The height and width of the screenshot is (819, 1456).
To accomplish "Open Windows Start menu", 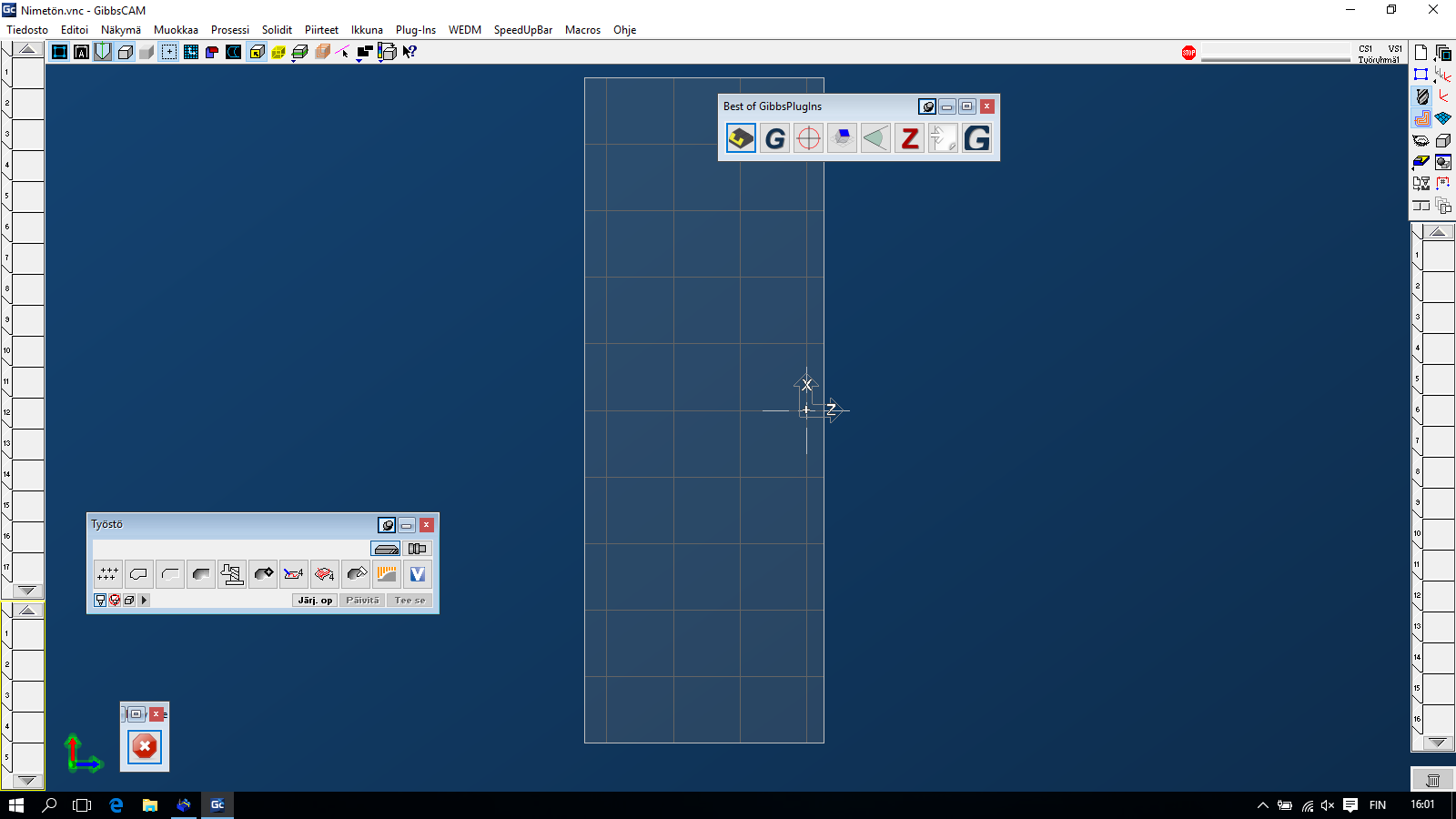I will click(x=15, y=804).
